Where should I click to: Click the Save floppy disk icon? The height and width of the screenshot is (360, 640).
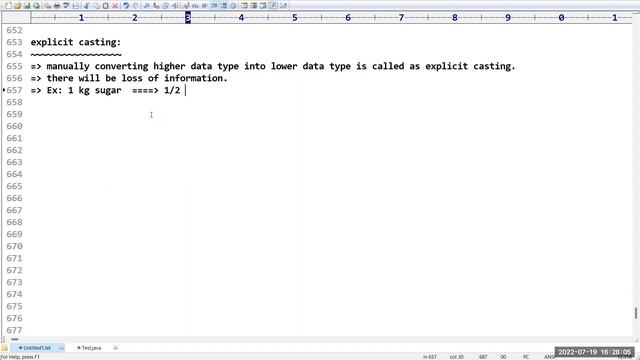(27, 6)
